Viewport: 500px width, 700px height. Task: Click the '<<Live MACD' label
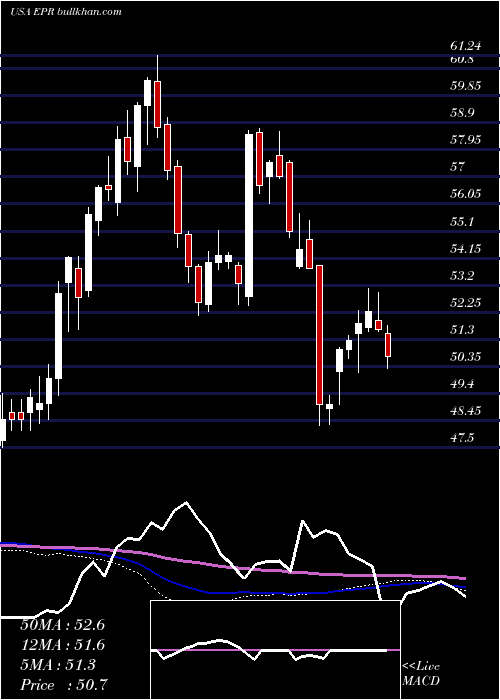tap(421, 674)
